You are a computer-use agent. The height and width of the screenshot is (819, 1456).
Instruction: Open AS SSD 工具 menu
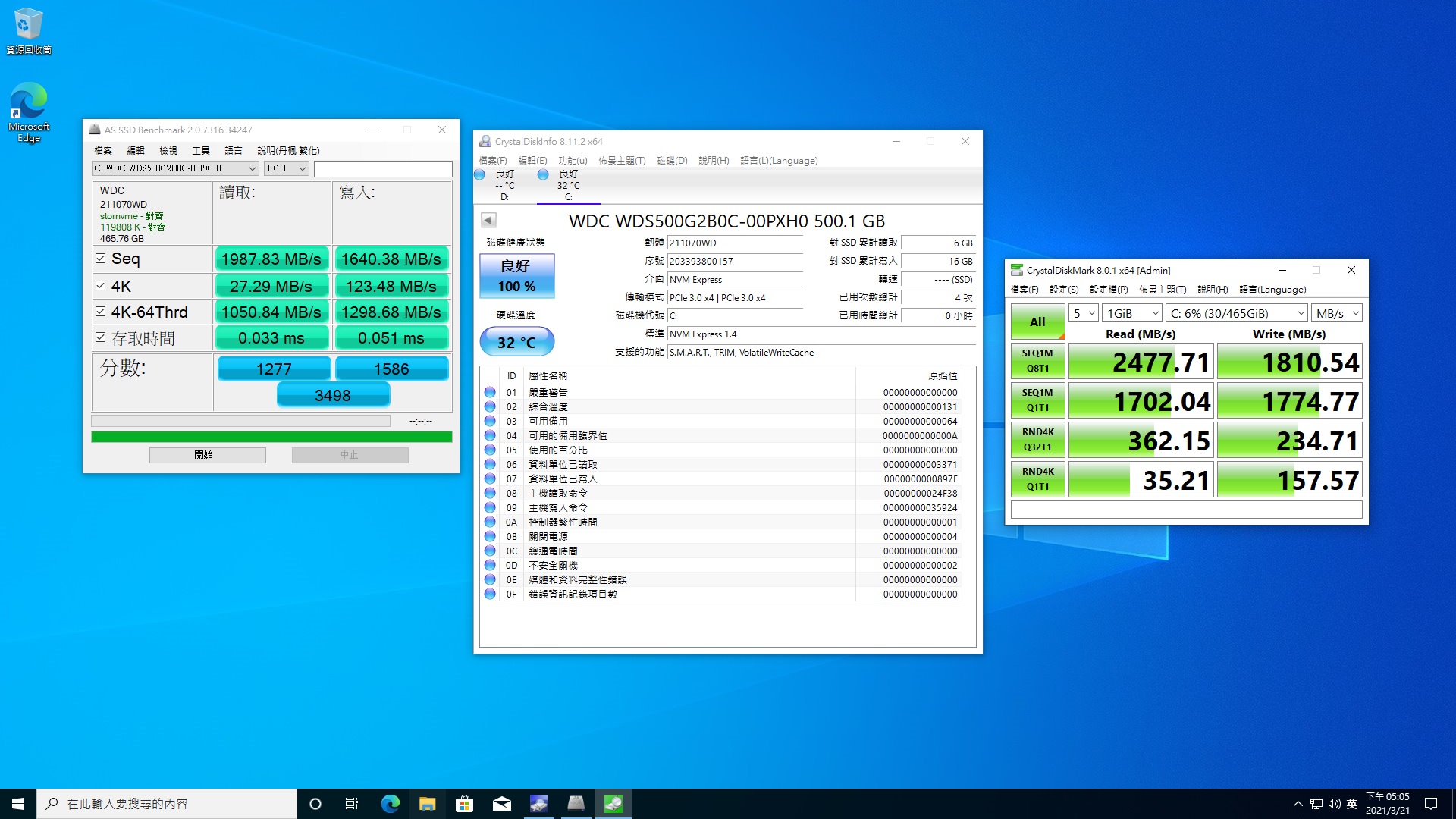pos(201,150)
